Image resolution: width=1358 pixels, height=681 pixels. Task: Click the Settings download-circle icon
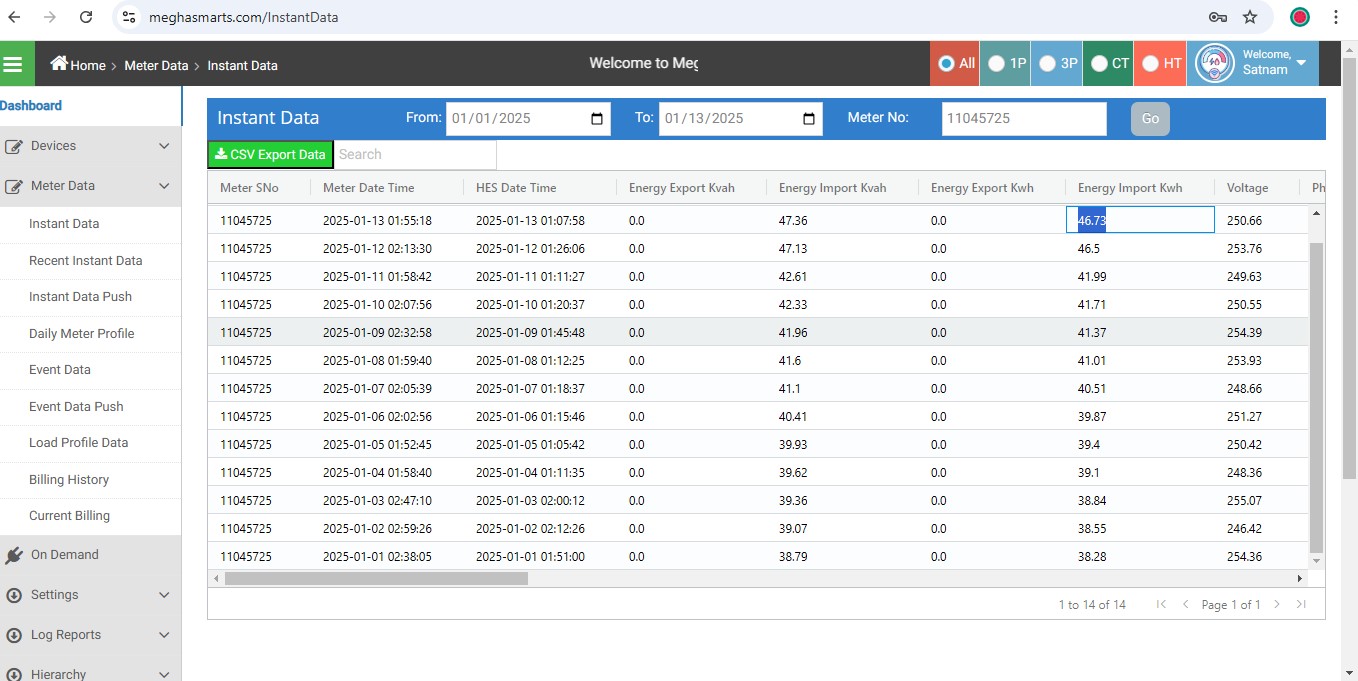(x=14, y=595)
